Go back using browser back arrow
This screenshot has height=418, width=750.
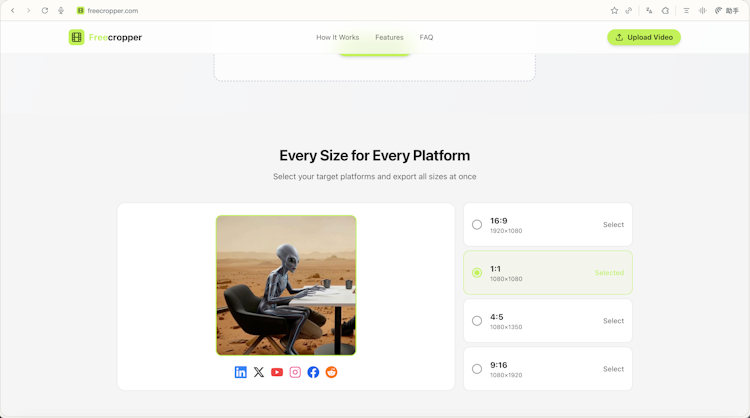point(13,11)
